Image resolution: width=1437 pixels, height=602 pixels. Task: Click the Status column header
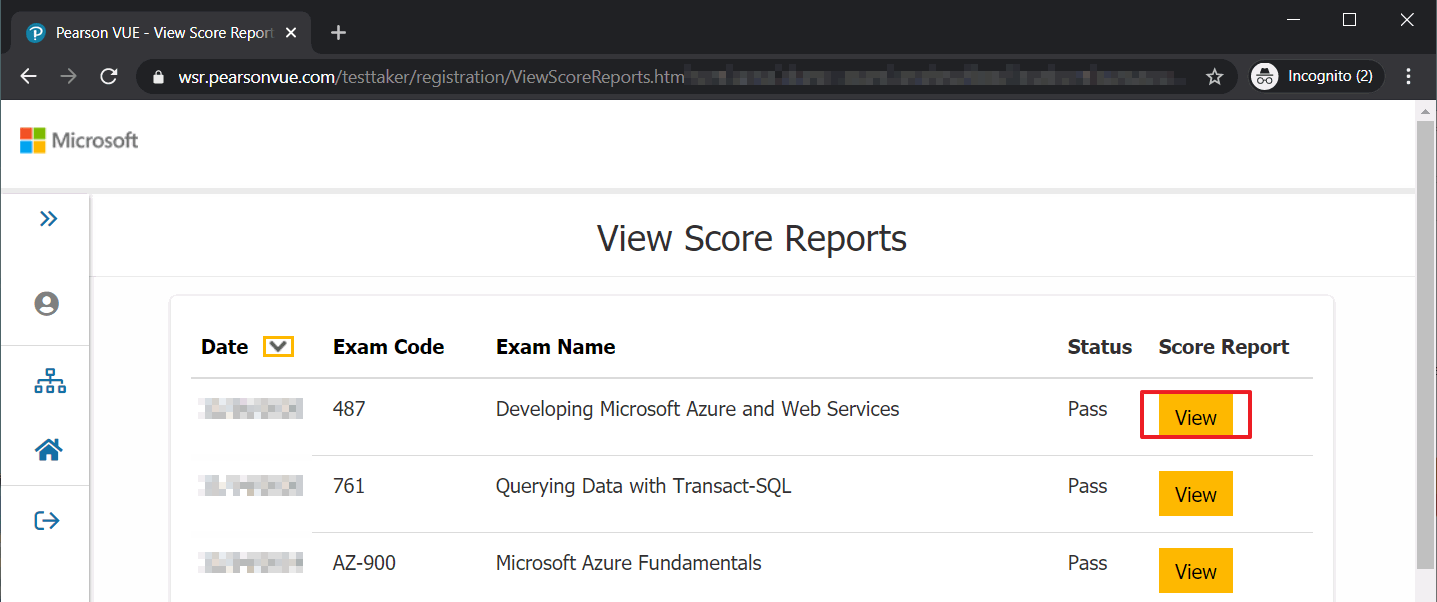coord(1100,347)
